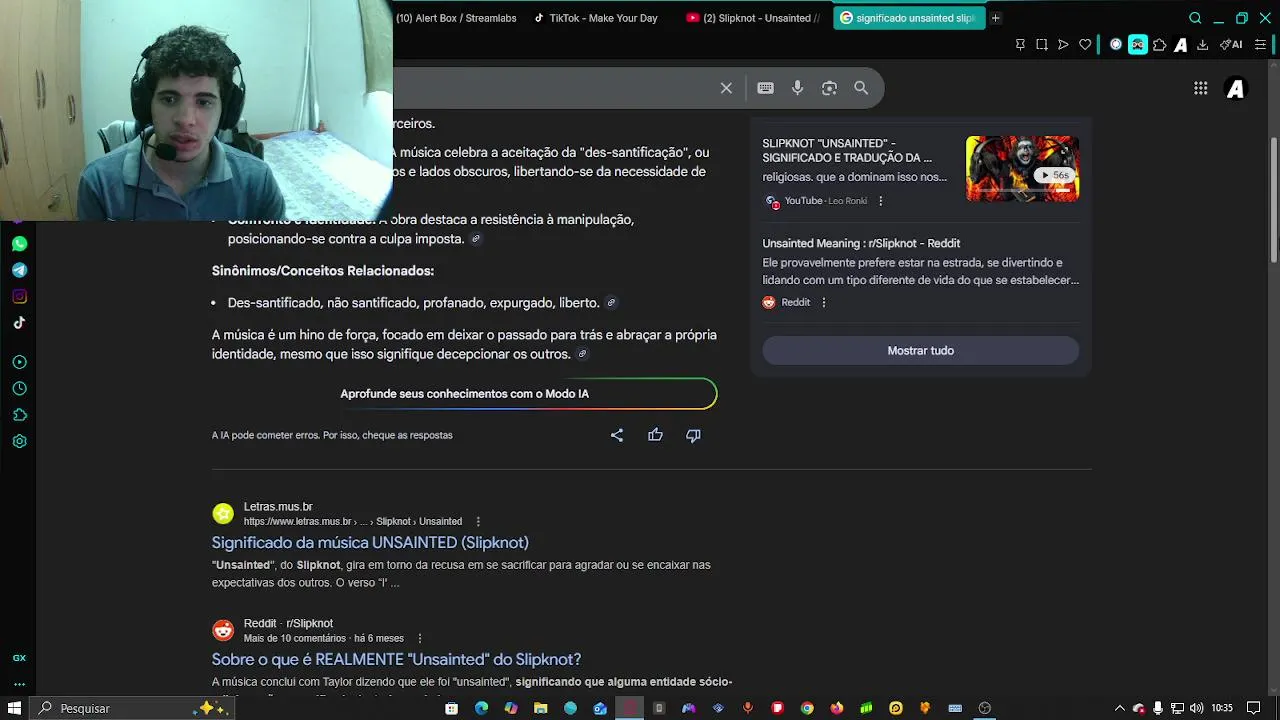Open the Downloads icon in the toolbar
Screen dimensions: 1280x720
1202,45
